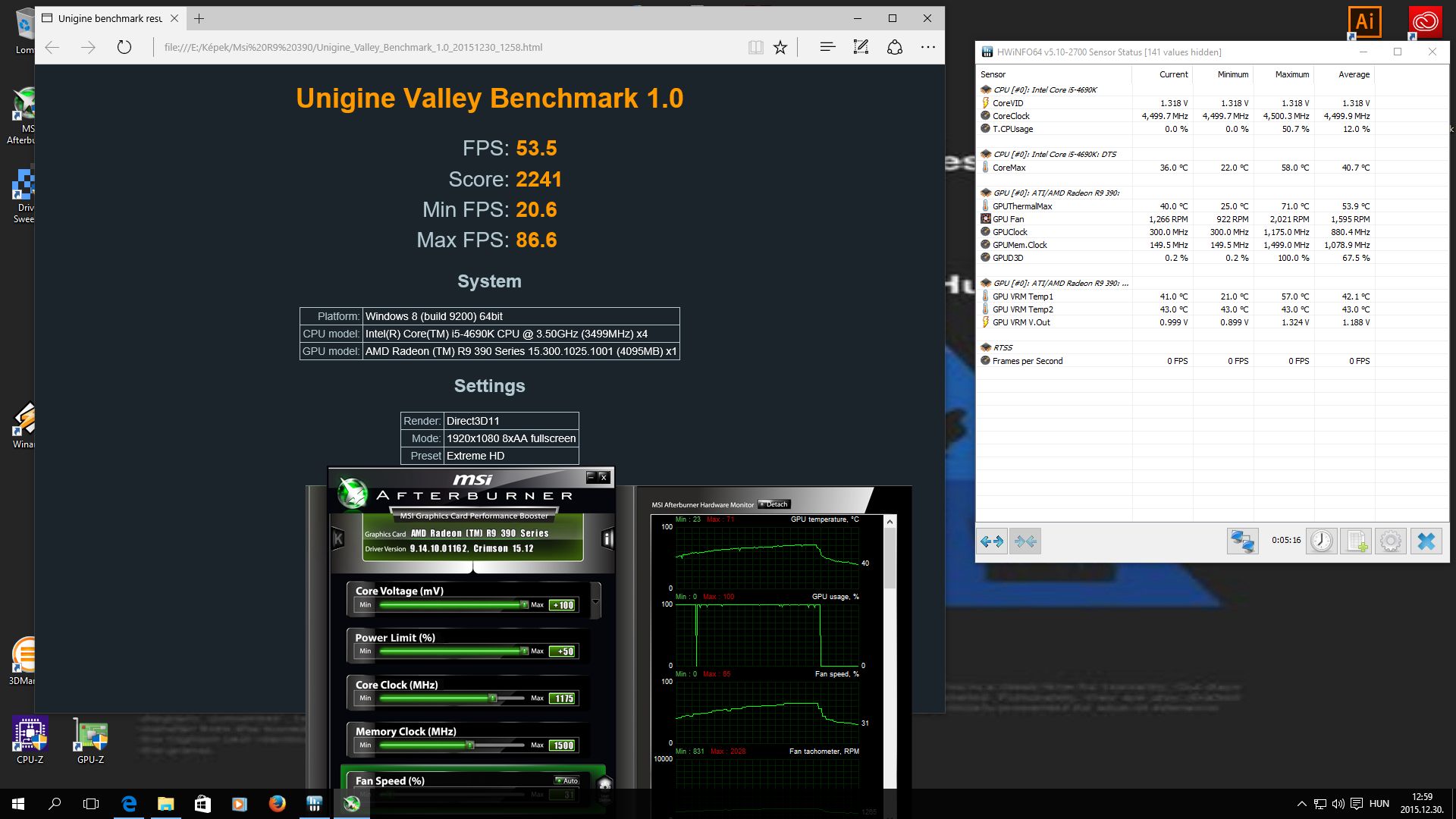1456x819 pixels.
Task: Click Edge refresh button
Action: 124,47
